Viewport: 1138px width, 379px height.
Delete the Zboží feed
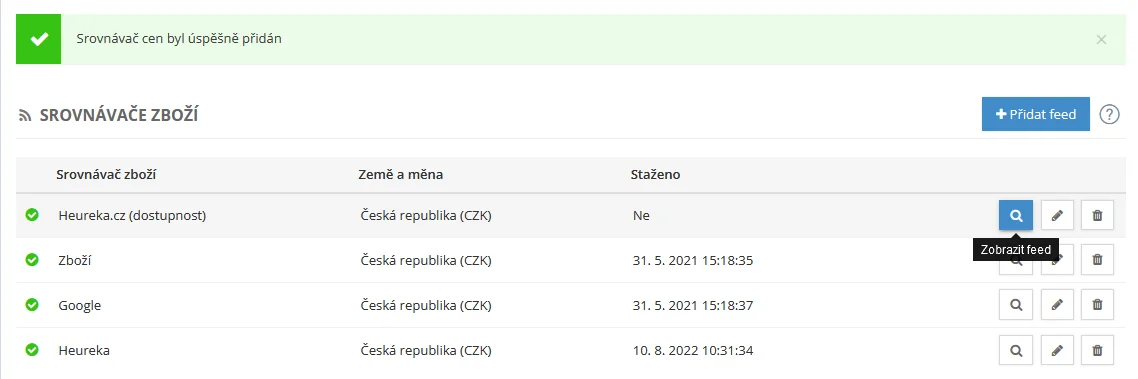1097,260
